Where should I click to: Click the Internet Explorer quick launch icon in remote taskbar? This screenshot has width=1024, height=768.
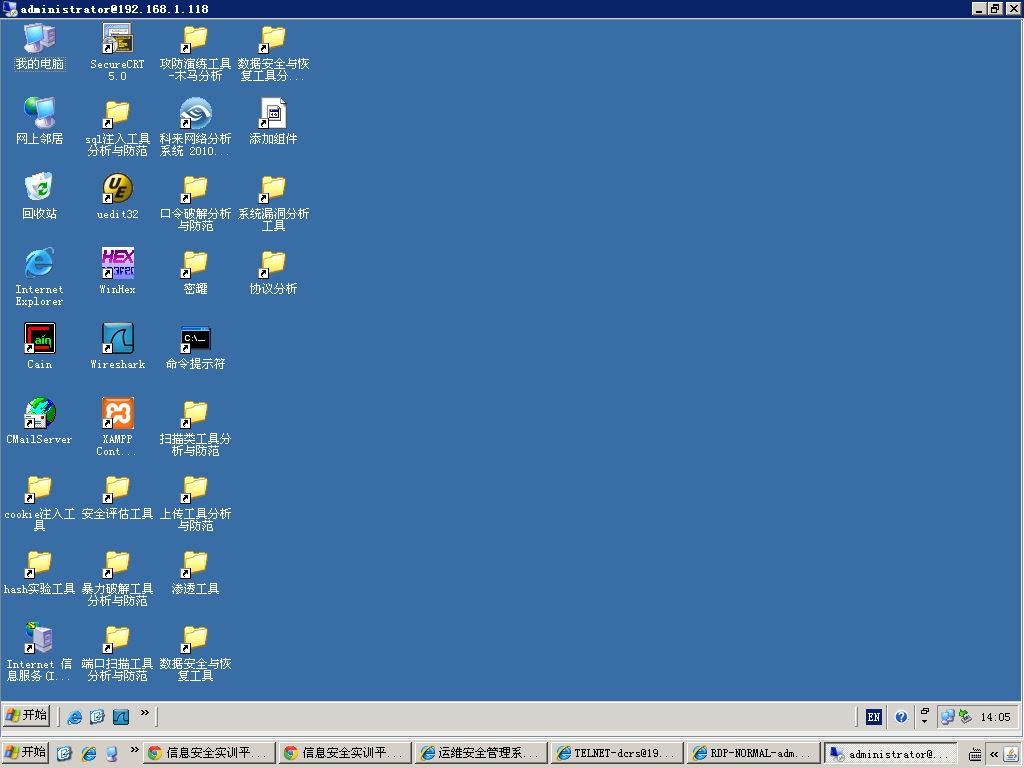click(x=74, y=716)
